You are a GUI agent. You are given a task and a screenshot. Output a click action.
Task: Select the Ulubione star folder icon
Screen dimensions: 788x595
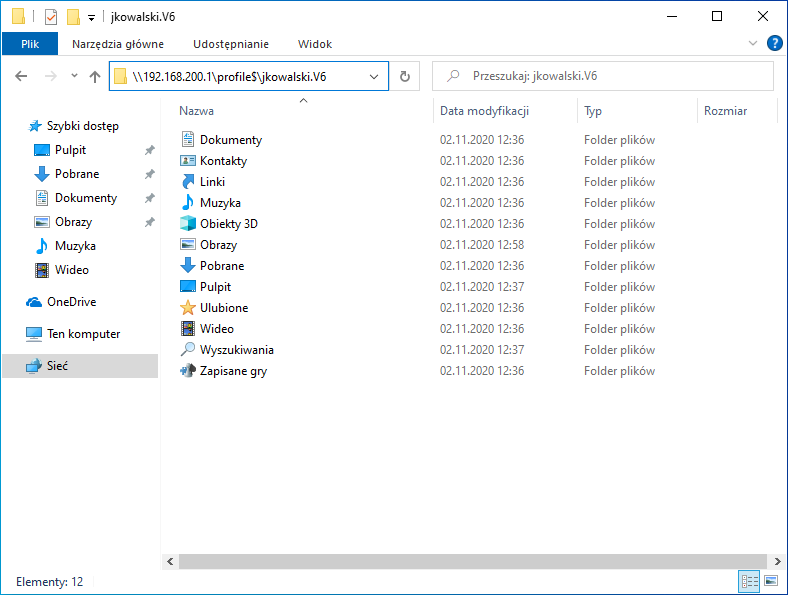click(187, 308)
